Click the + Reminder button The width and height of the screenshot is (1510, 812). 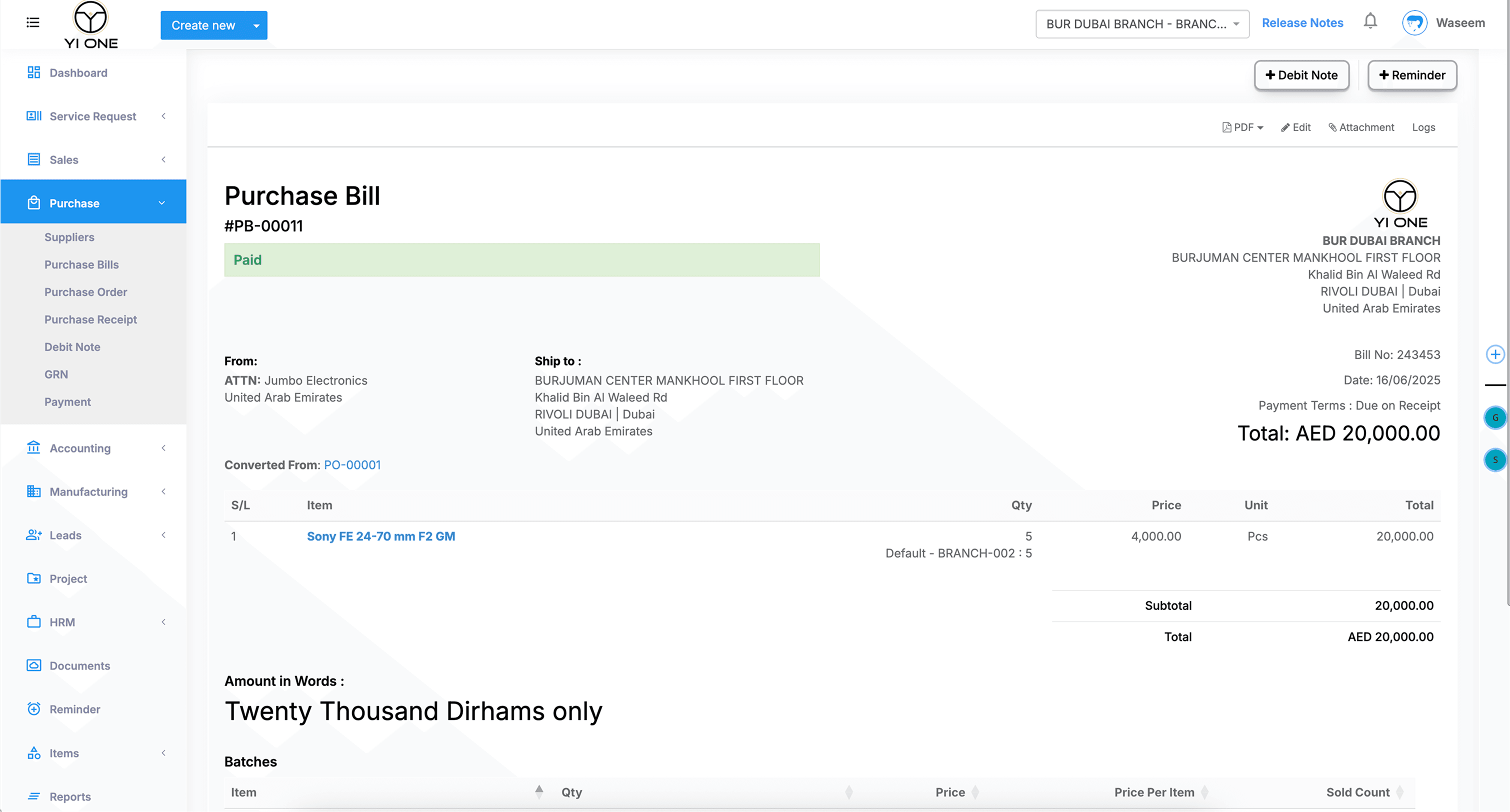tap(1411, 75)
